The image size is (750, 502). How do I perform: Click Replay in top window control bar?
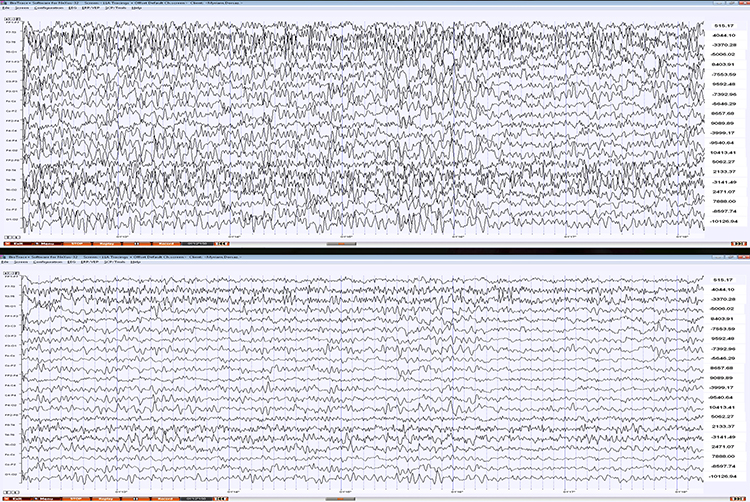(x=106, y=243)
